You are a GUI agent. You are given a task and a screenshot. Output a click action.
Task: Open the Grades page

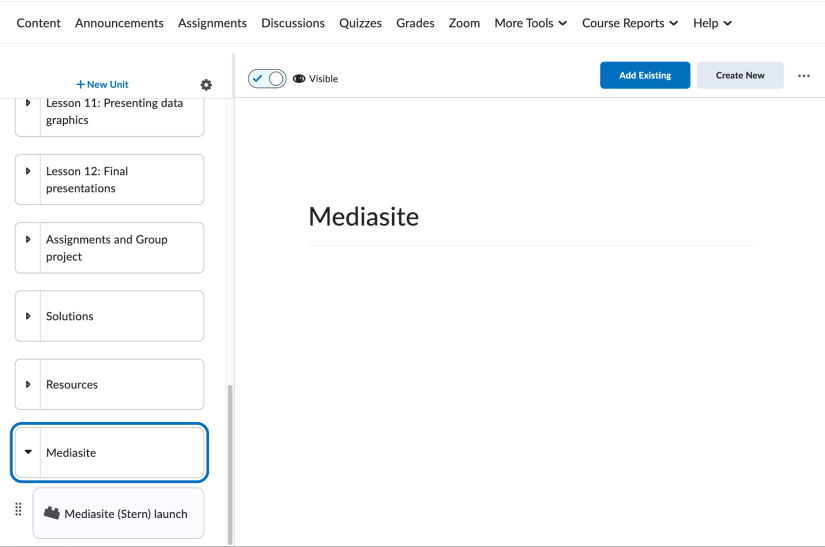pos(415,23)
